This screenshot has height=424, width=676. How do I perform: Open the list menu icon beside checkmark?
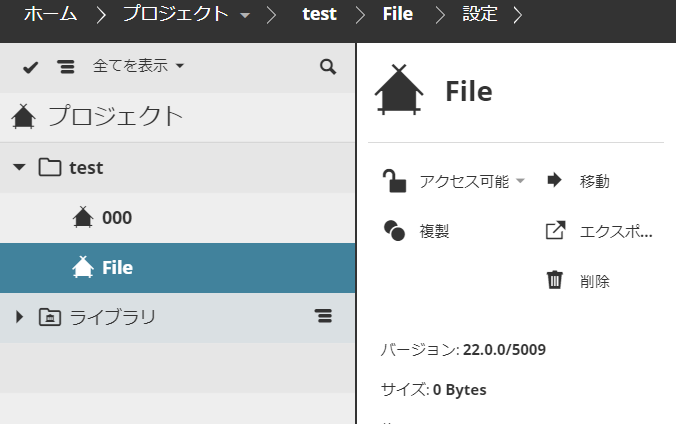coord(66,67)
